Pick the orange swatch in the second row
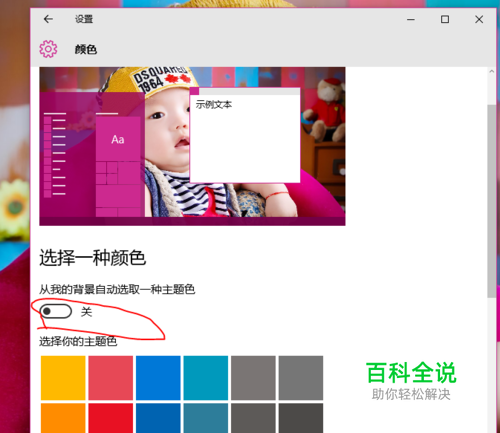Screen dimensions: 500x433 coord(63,418)
